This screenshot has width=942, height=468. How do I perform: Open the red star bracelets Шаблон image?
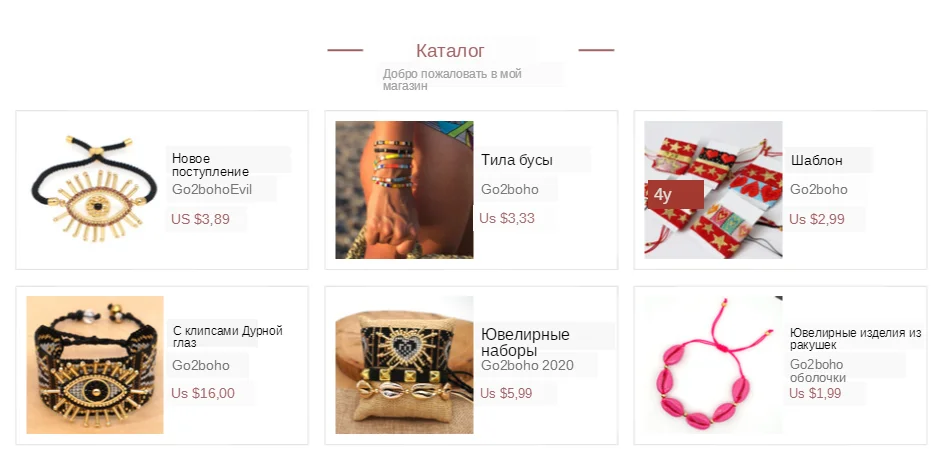(x=713, y=190)
